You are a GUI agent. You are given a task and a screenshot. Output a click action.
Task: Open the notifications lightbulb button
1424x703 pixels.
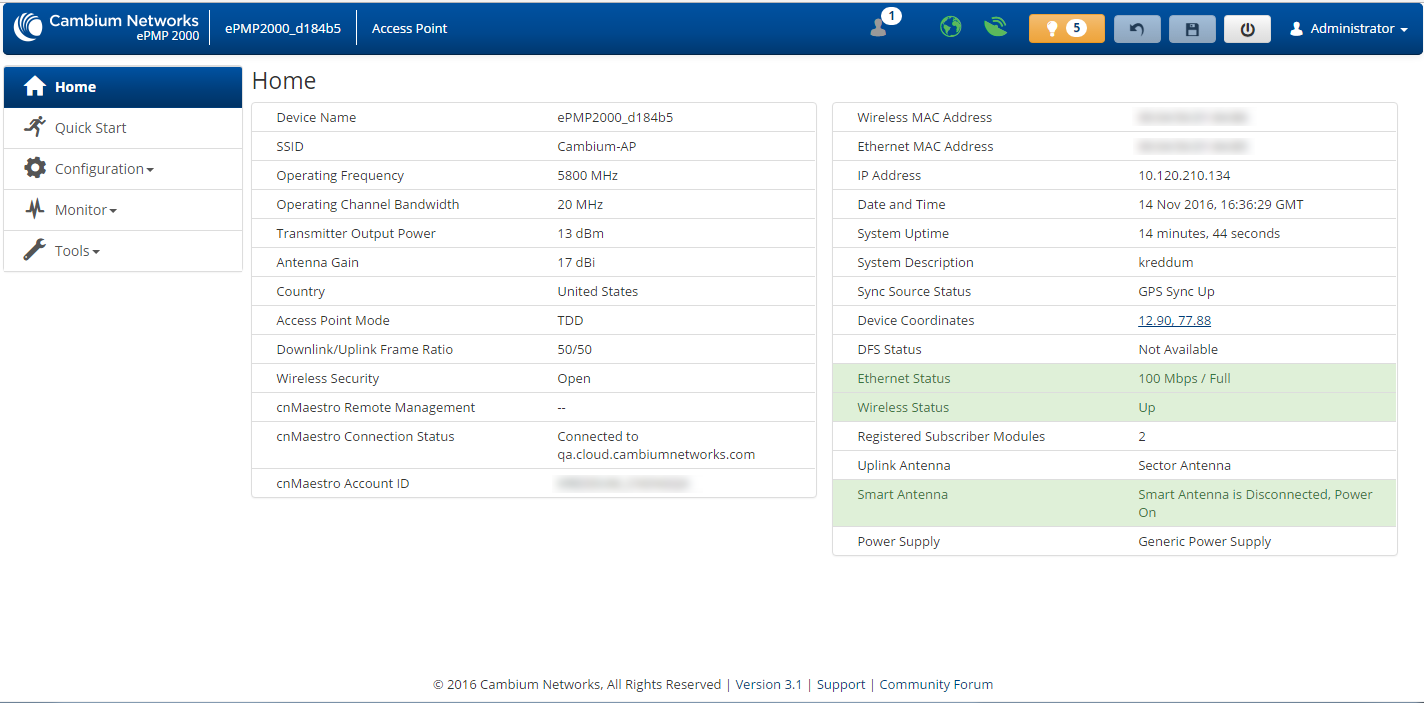tap(1066, 28)
